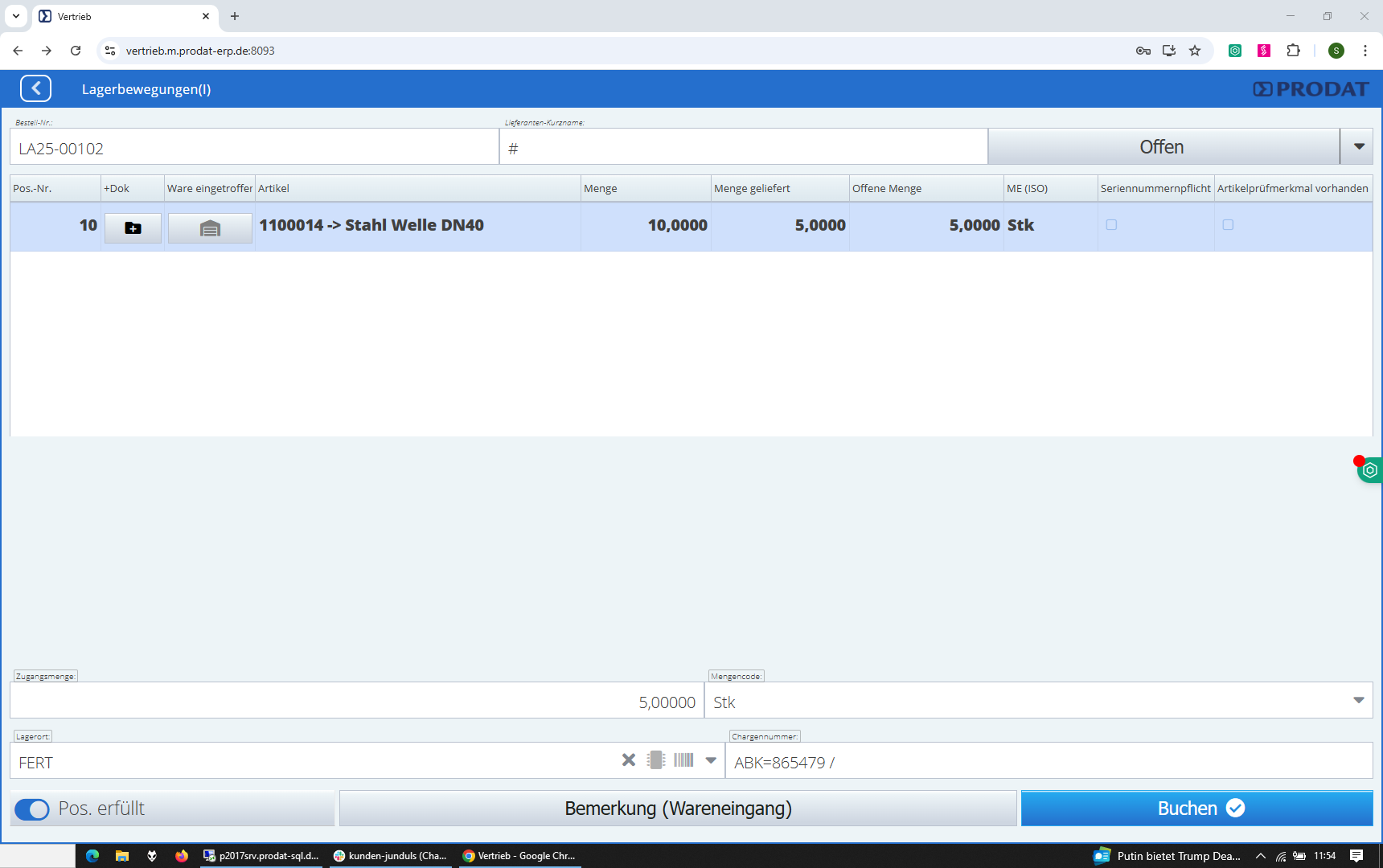Bookmark page with the star icon
Screen dimensions: 1383x868
pyautogui.click(x=1195, y=51)
